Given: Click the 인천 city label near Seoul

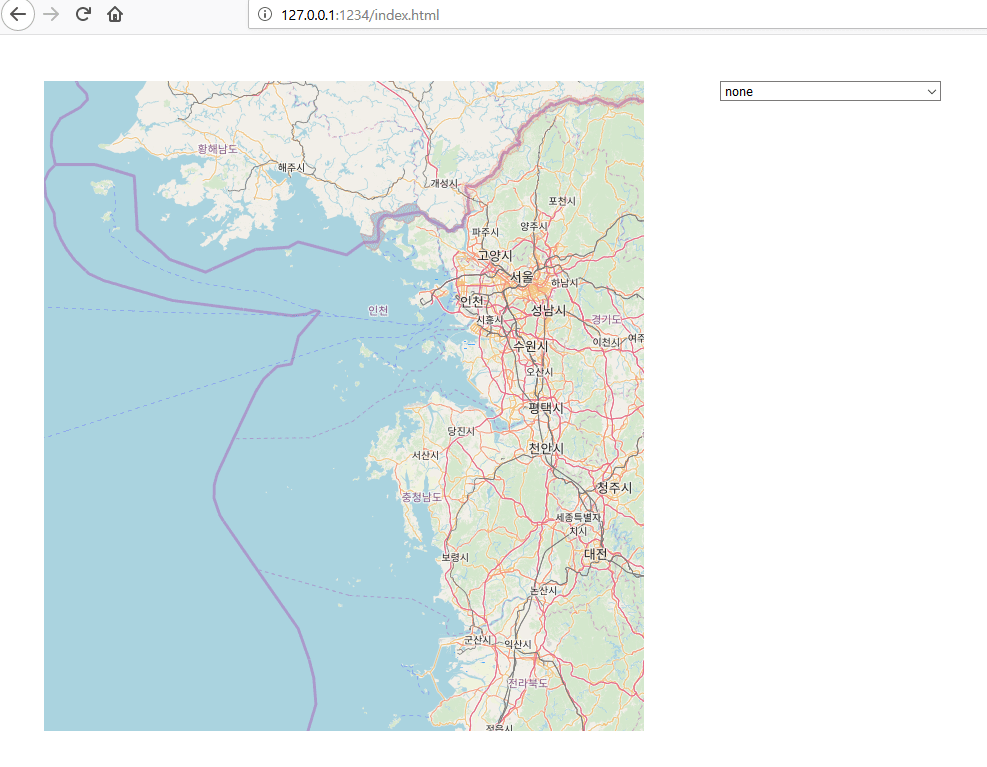Looking at the screenshot, I should (472, 301).
